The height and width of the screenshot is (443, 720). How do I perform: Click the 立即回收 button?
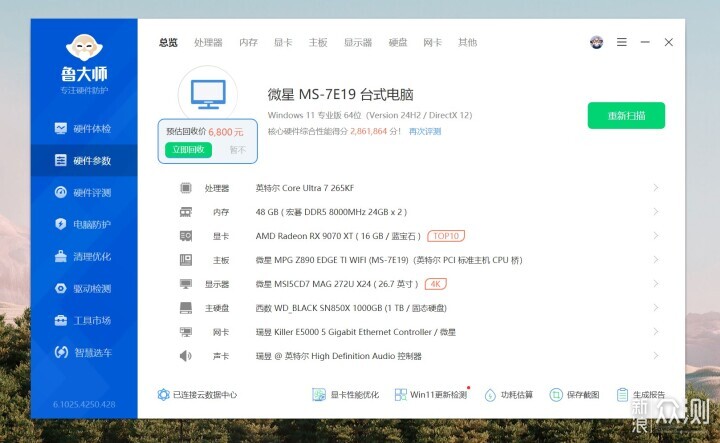(188, 150)
